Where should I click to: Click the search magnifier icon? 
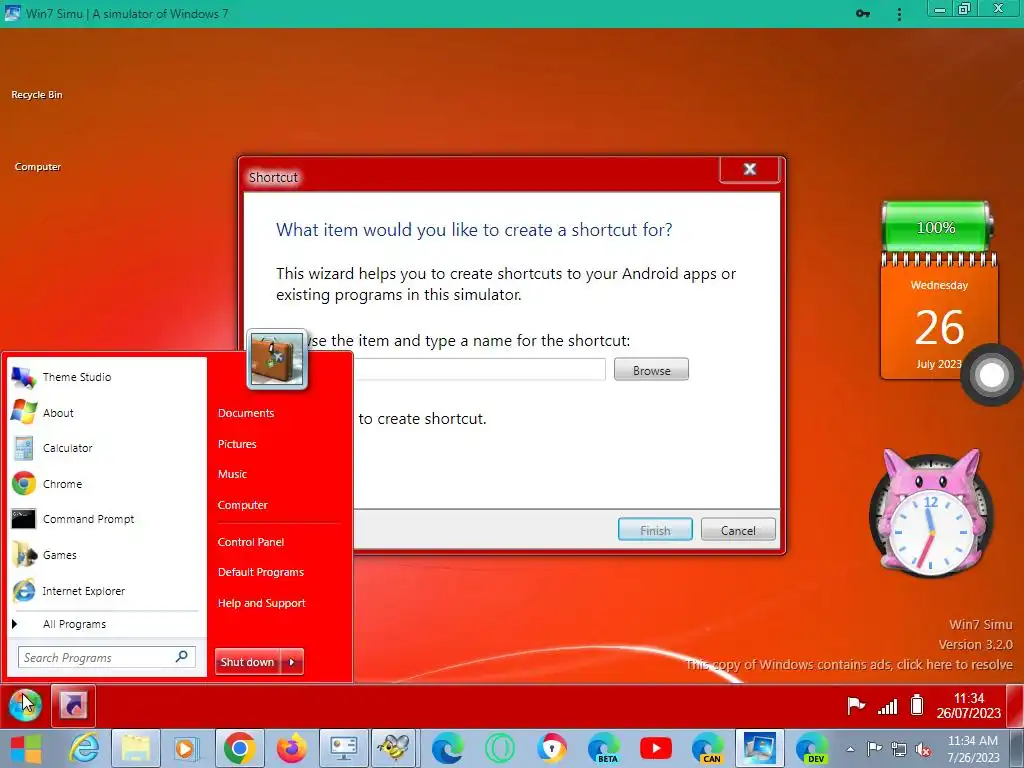(x=182, y=657)
